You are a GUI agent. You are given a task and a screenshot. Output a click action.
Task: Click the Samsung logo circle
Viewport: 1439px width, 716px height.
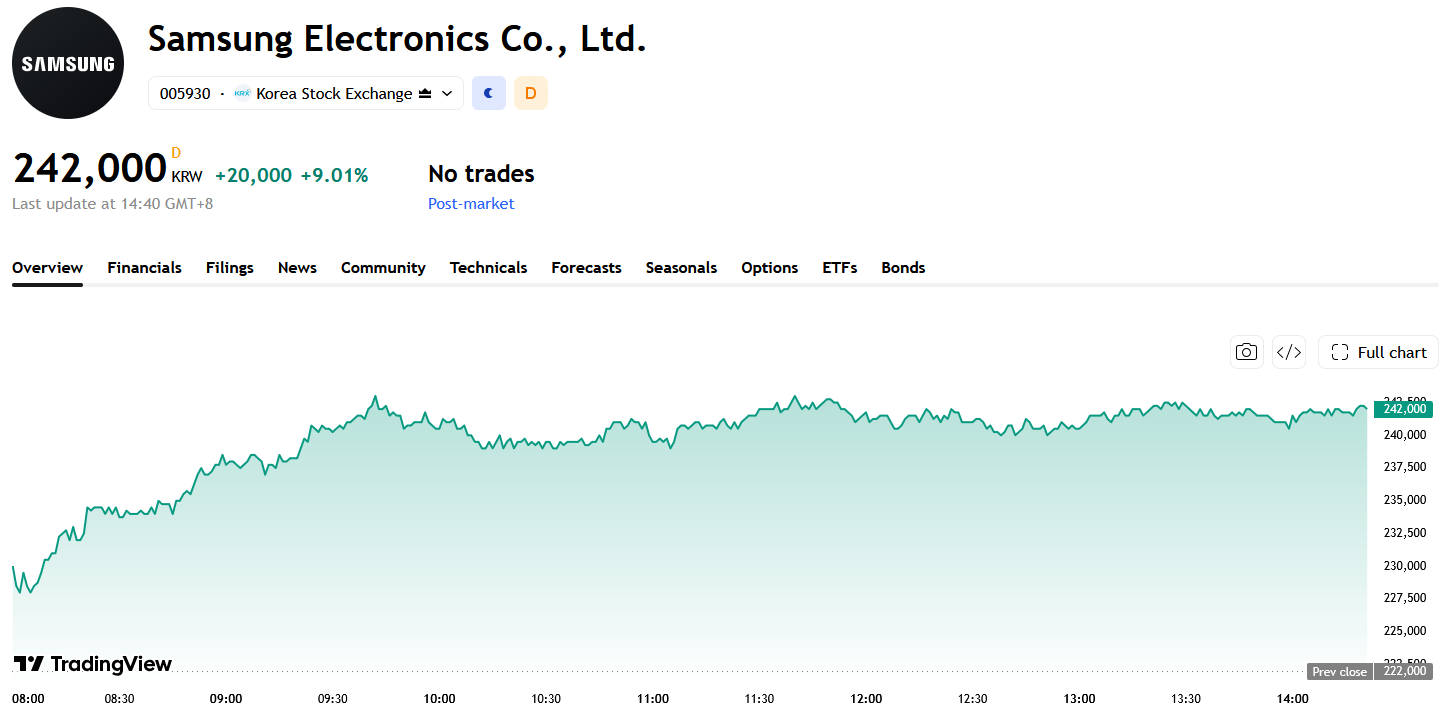pos(68,63)
